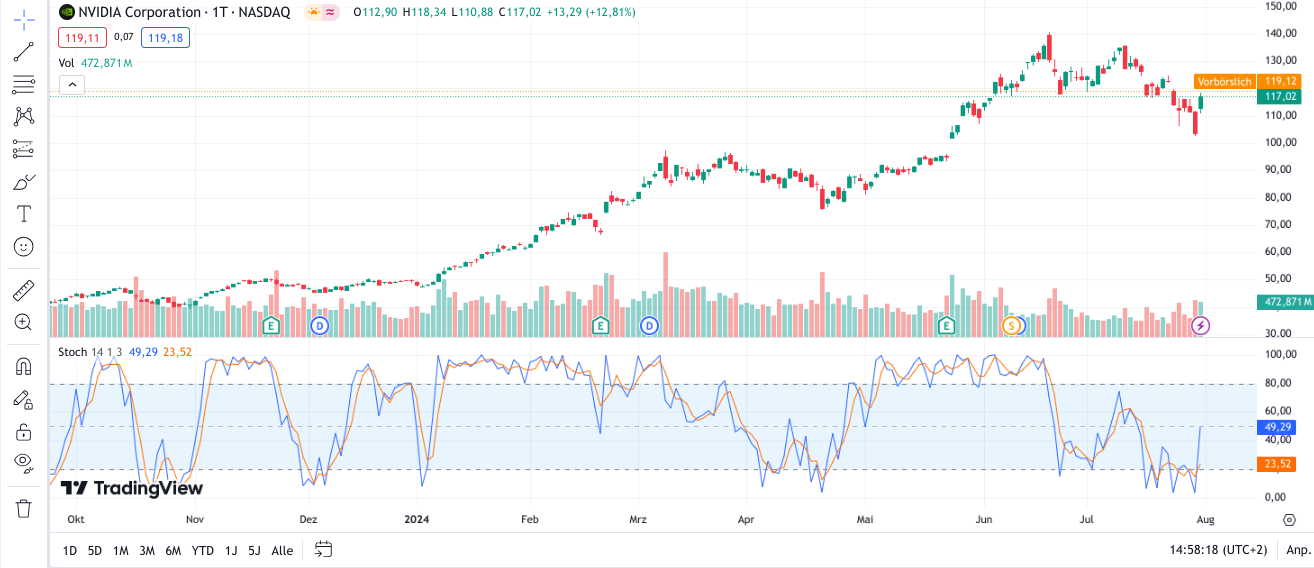Click the green 117,02 last price label
This screenshot has width=1314, height=568.
tap(1281, 96)
